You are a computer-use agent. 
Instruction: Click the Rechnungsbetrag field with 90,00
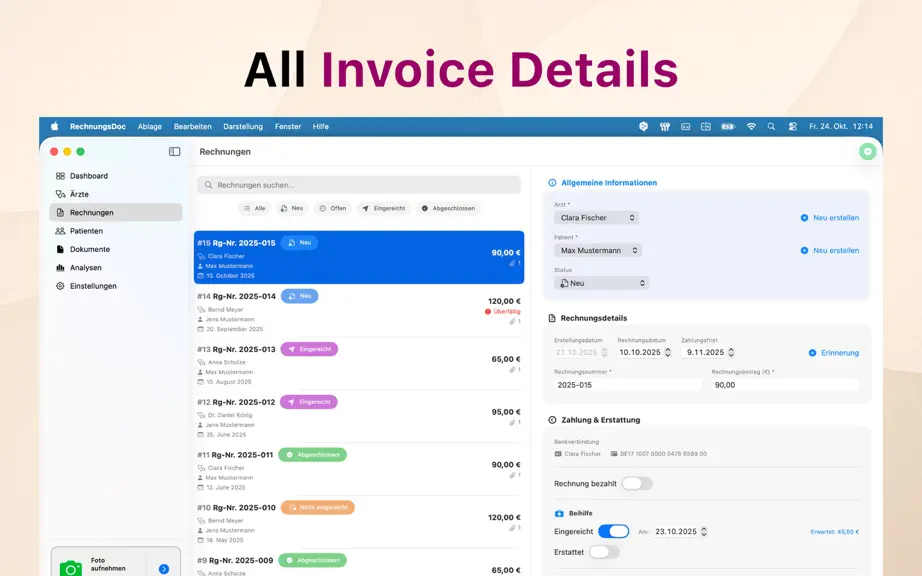tap(785, 385)
